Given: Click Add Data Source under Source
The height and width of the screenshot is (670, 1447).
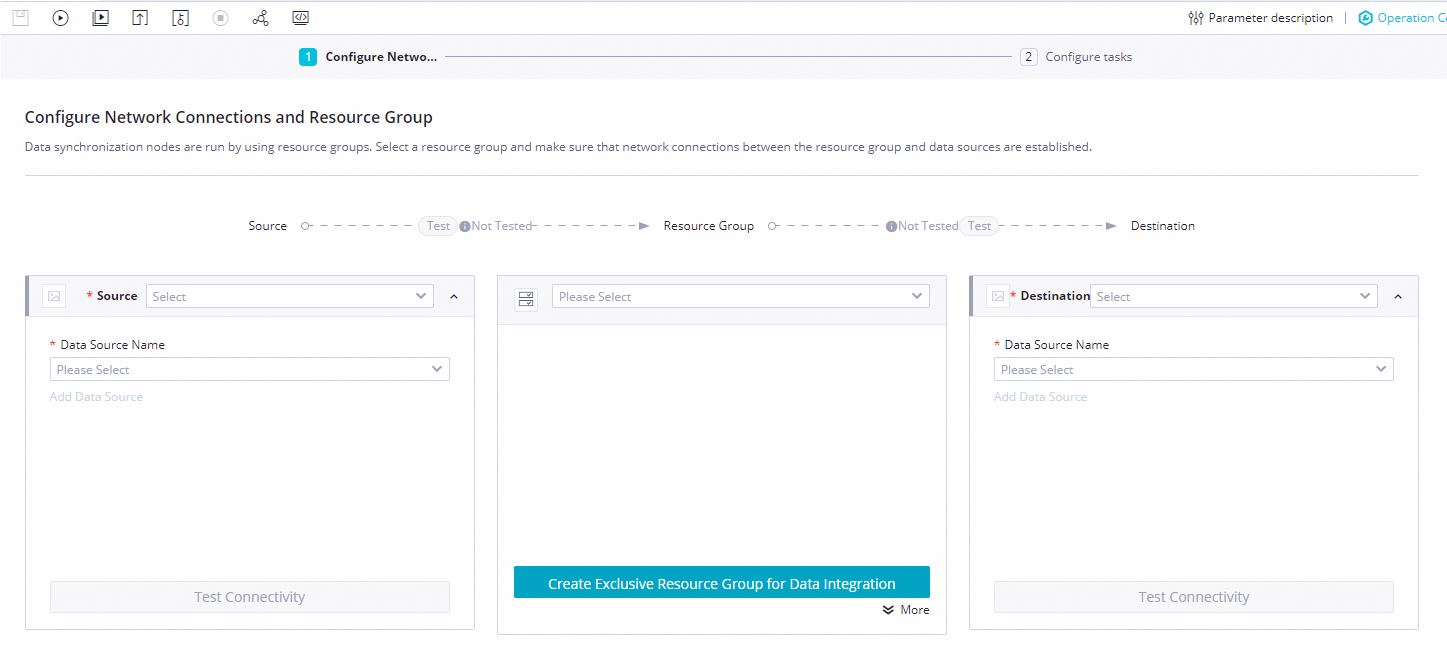Looking at the screenshot, I should pos(96,397).
